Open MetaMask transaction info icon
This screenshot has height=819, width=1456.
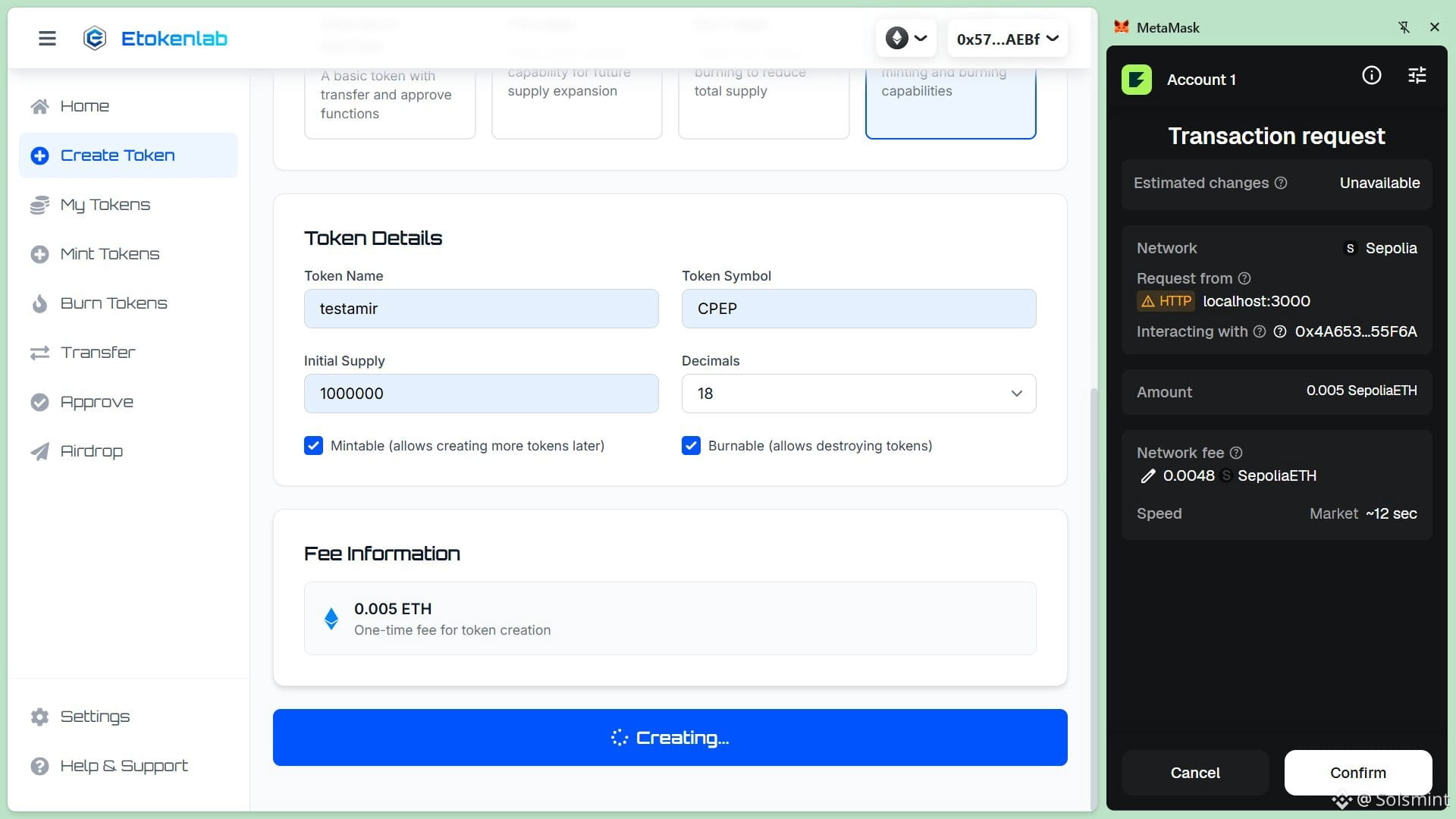point(1371,75)
